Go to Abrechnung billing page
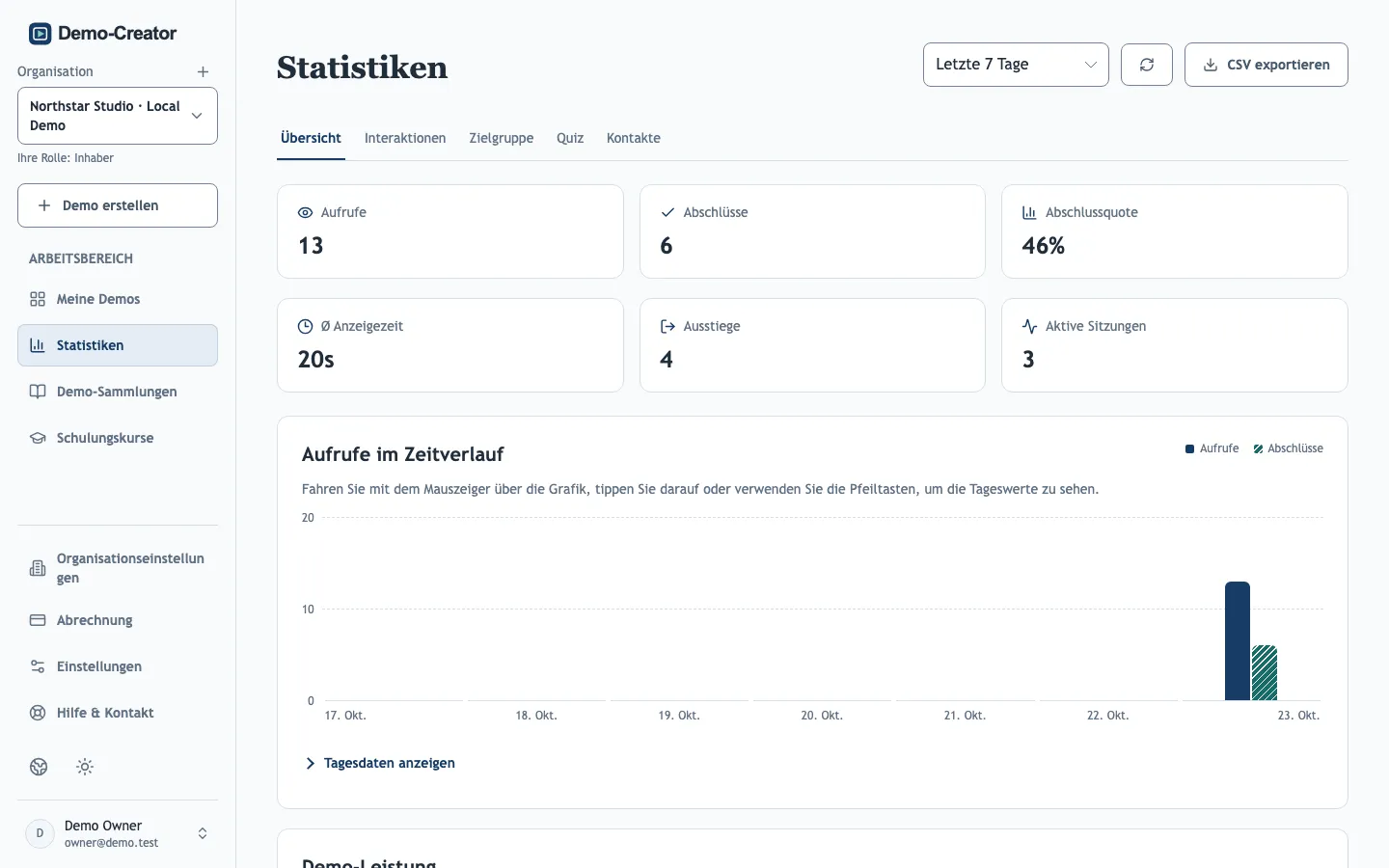 pos(118,620)
